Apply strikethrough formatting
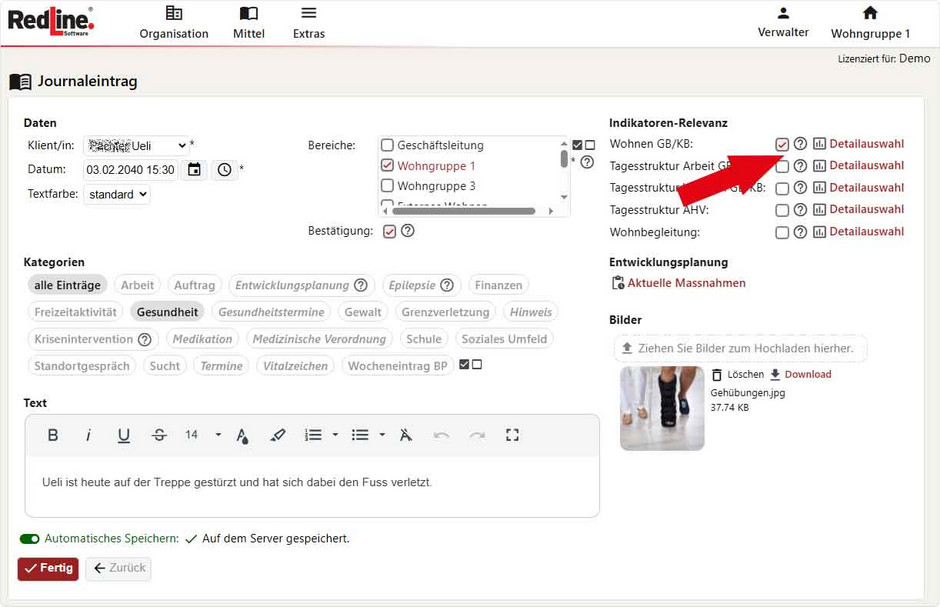The image size is (940, 607). coord(159,435)
